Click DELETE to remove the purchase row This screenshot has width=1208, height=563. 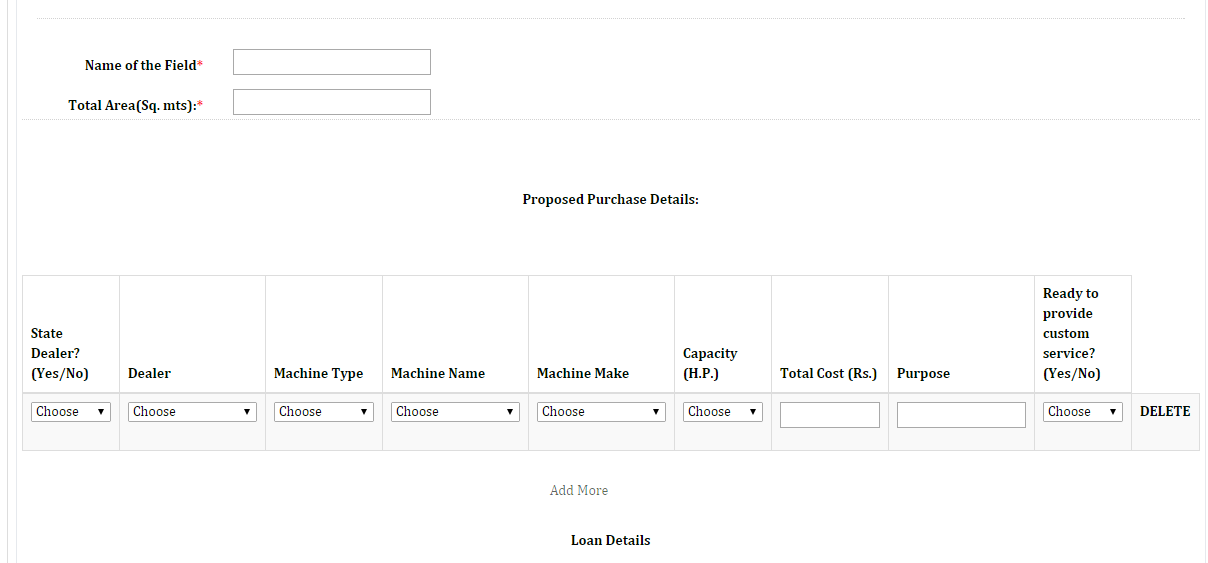[1165, 411]
